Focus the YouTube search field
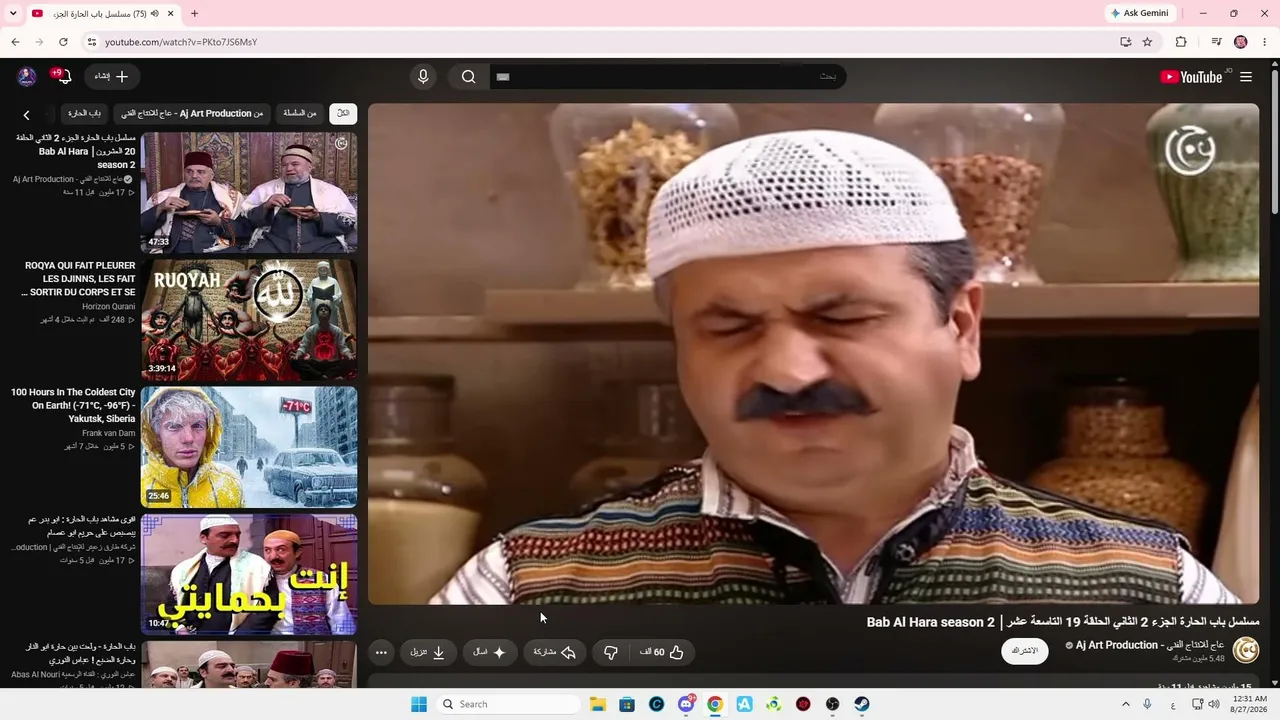This screenshot has width=1280, height=720. (668, 77)
